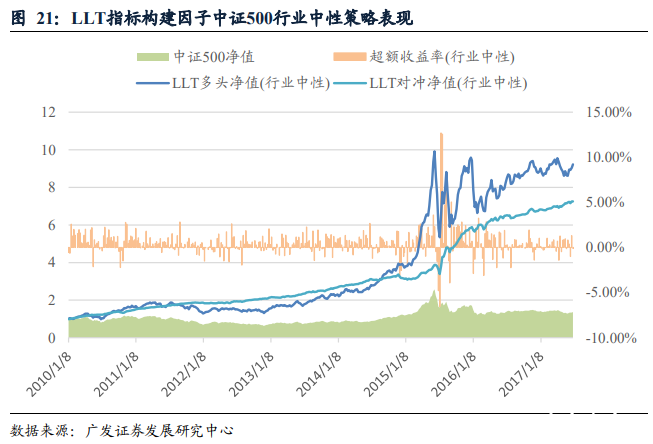The image size is (653, 444).
Task: Click right axis value '5.00%'
Action: [605, 202]
